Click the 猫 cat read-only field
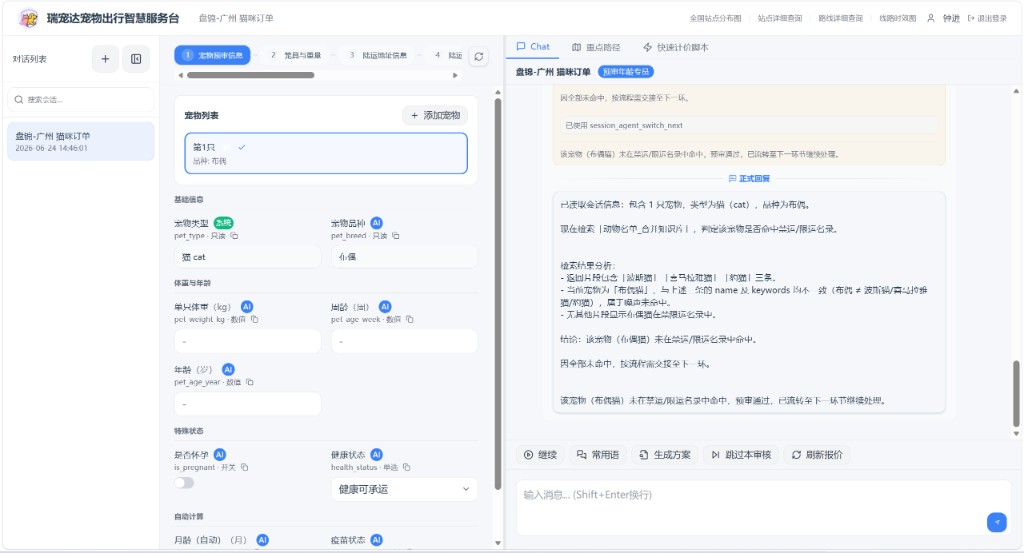1024x553 pixels. click(x=248, y=257)
